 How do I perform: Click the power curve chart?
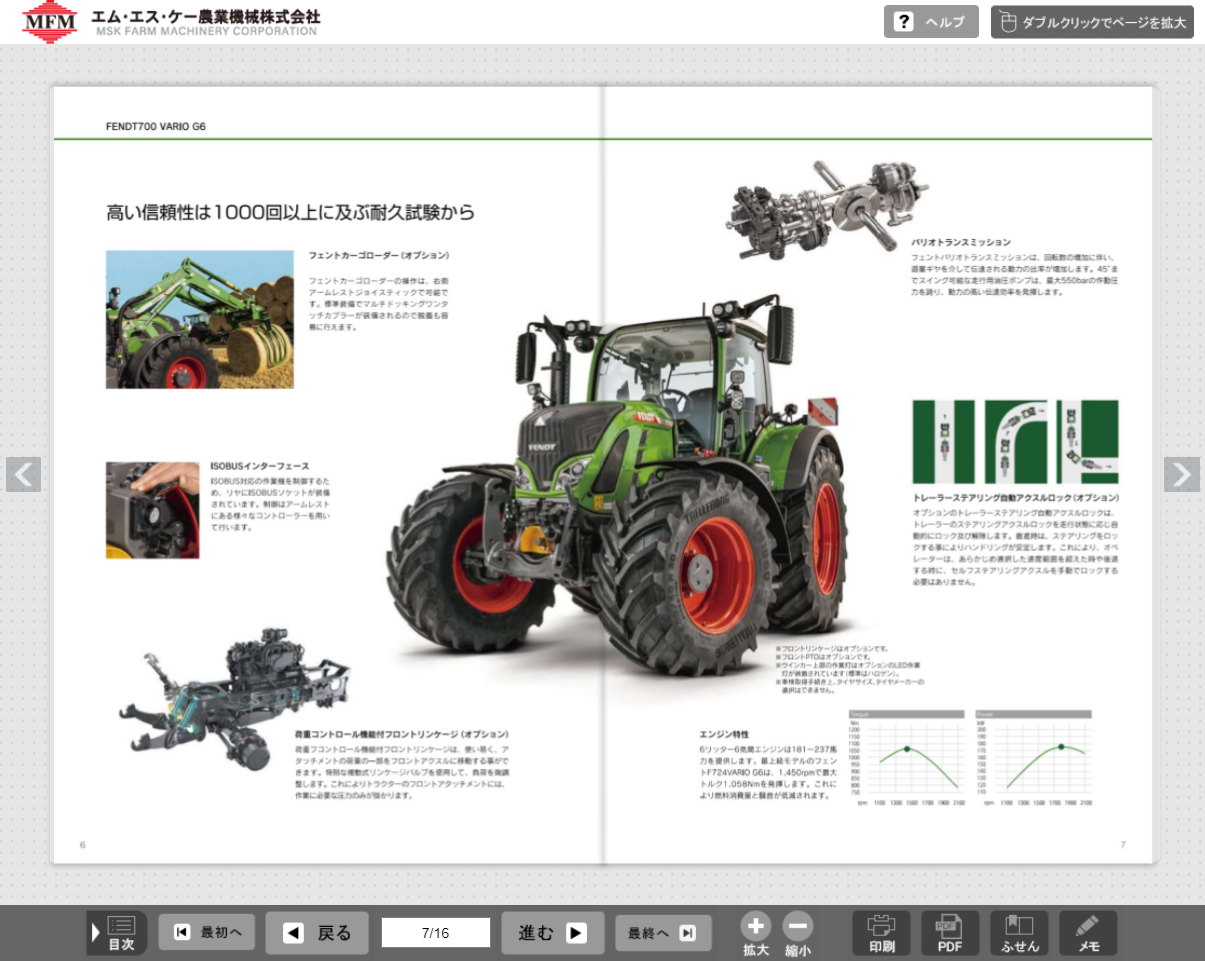(1033, 760)
